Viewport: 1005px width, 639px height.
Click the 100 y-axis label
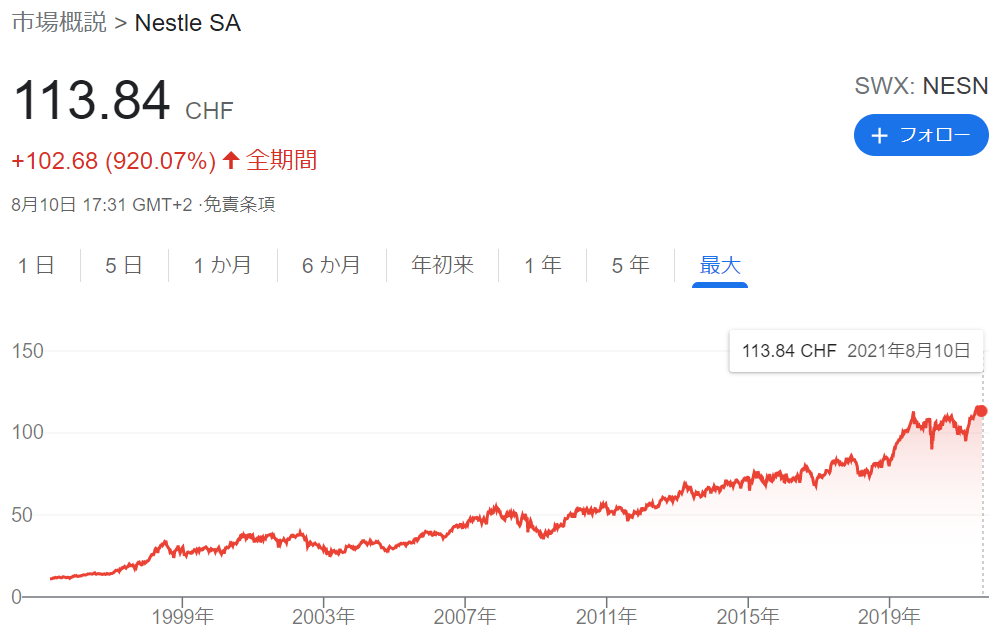28,432
